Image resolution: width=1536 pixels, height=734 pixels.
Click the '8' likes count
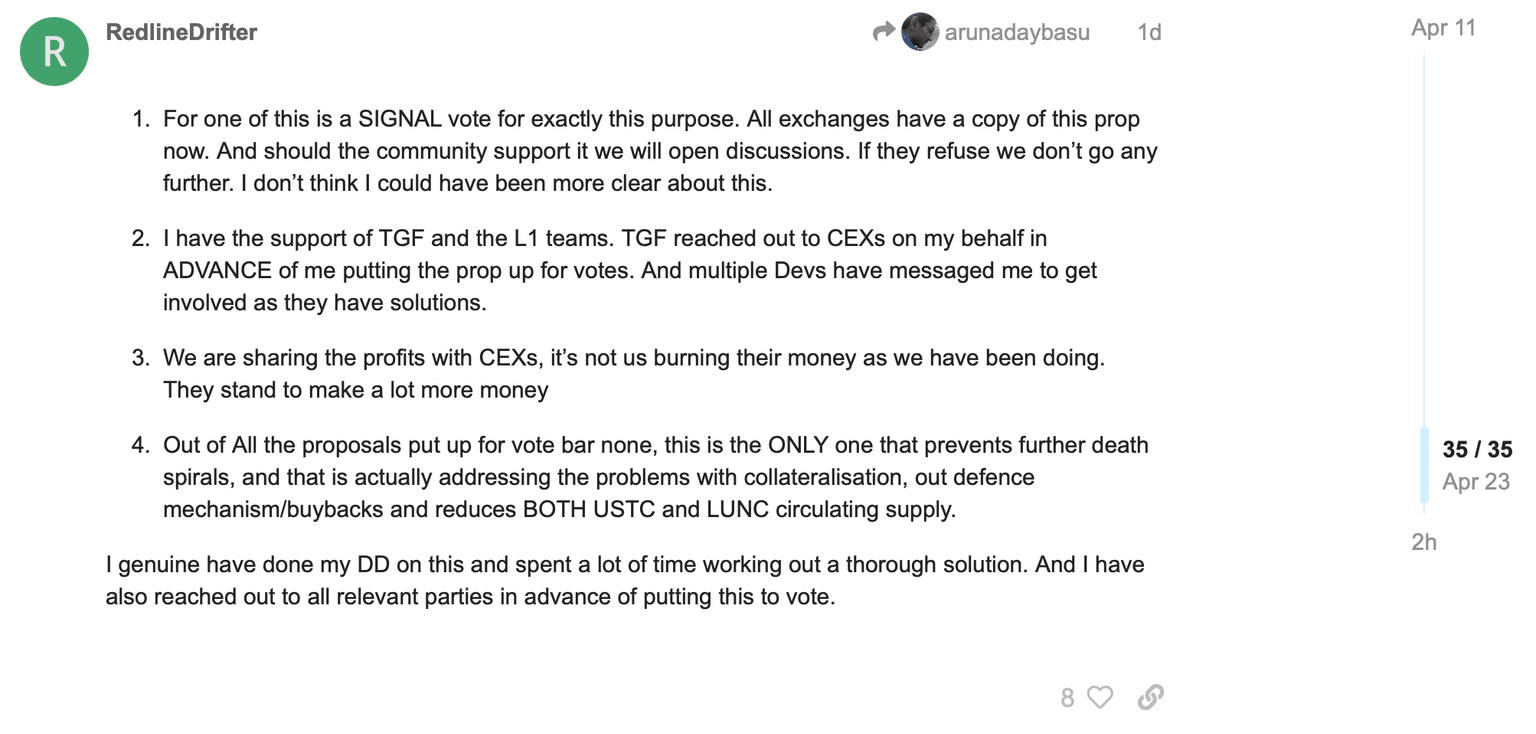[1066, 697]
